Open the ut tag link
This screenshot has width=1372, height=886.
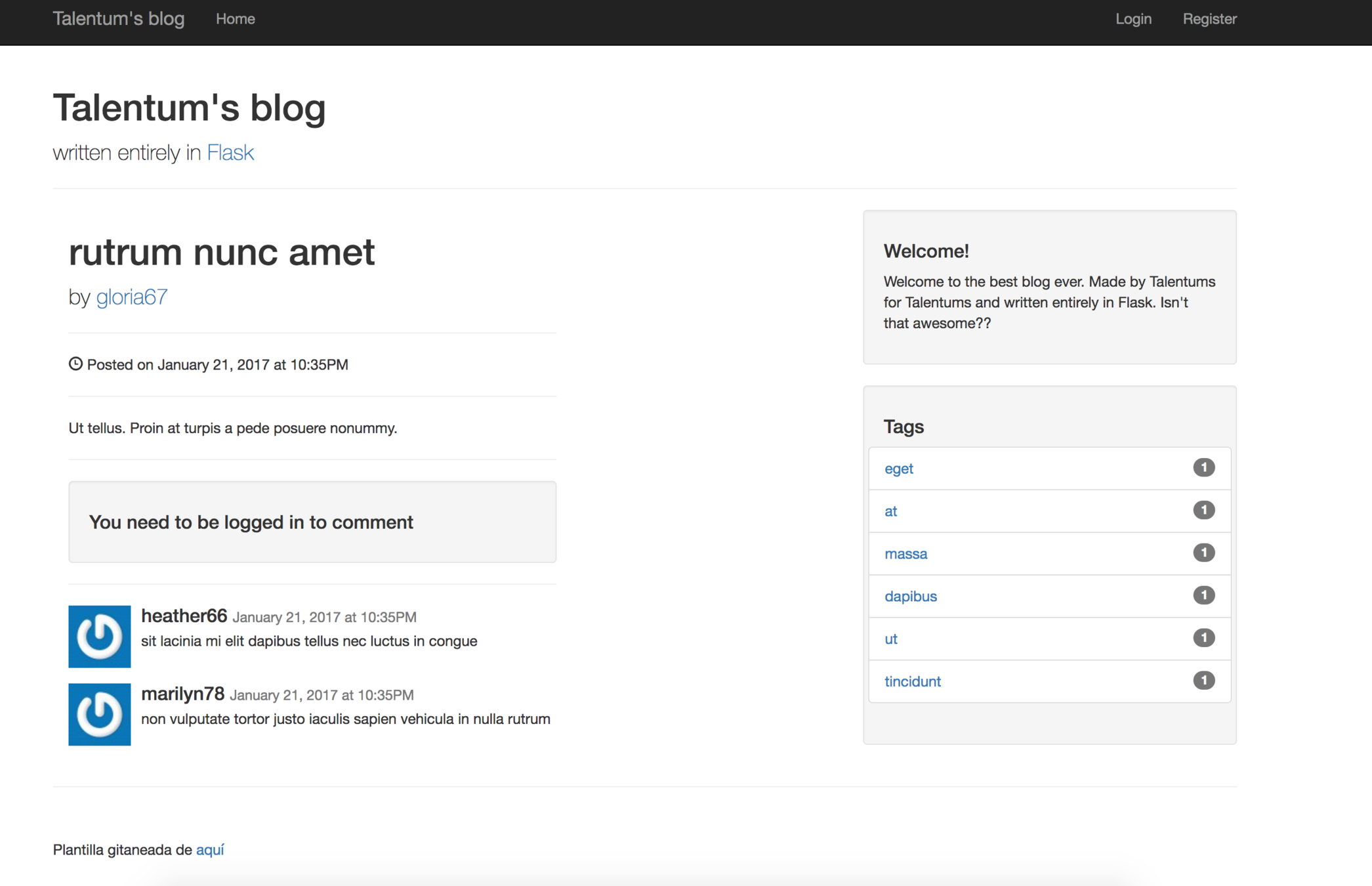click(x=890, y=639)
